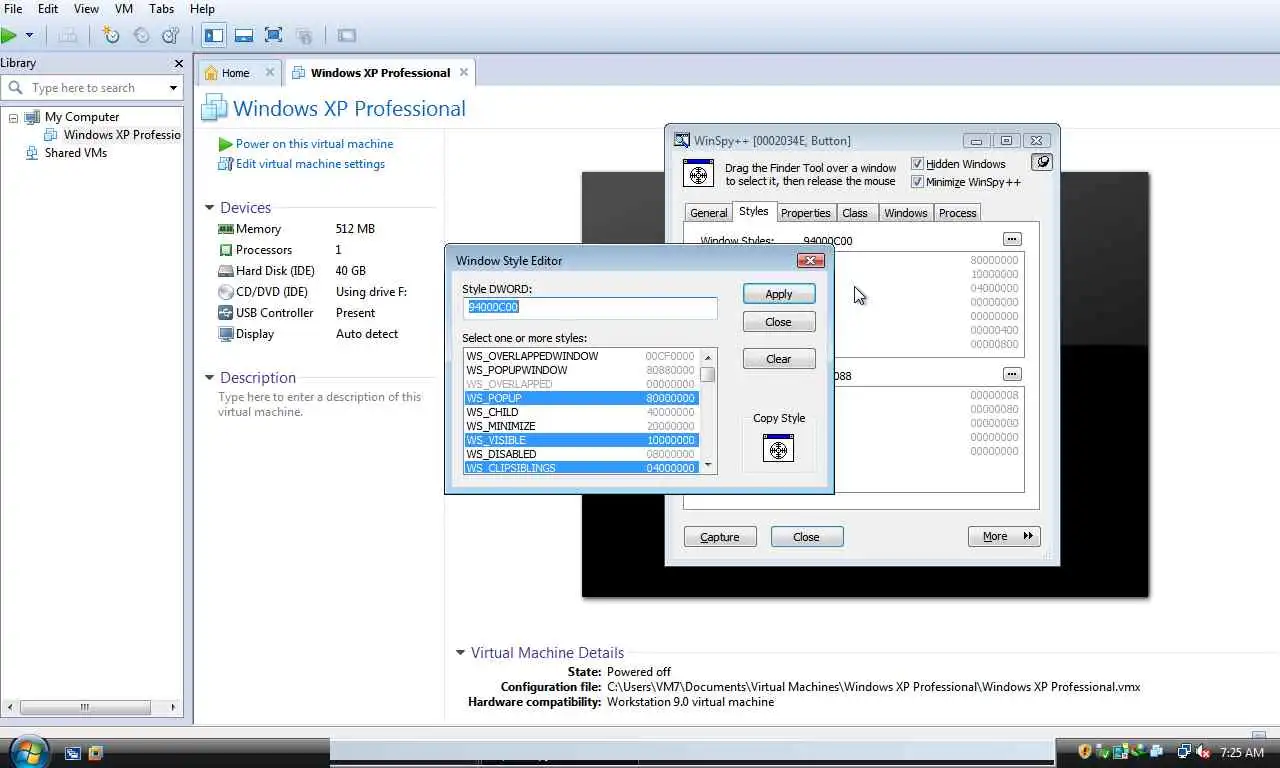
Task: Click the USB Controller device icon
Action: [x=226, y=313]
